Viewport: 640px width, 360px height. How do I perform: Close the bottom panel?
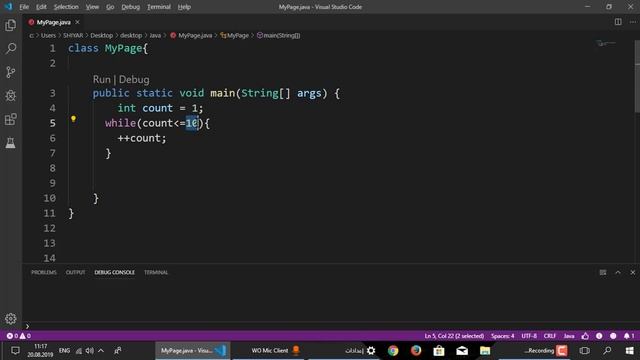(x=633, y=272)
